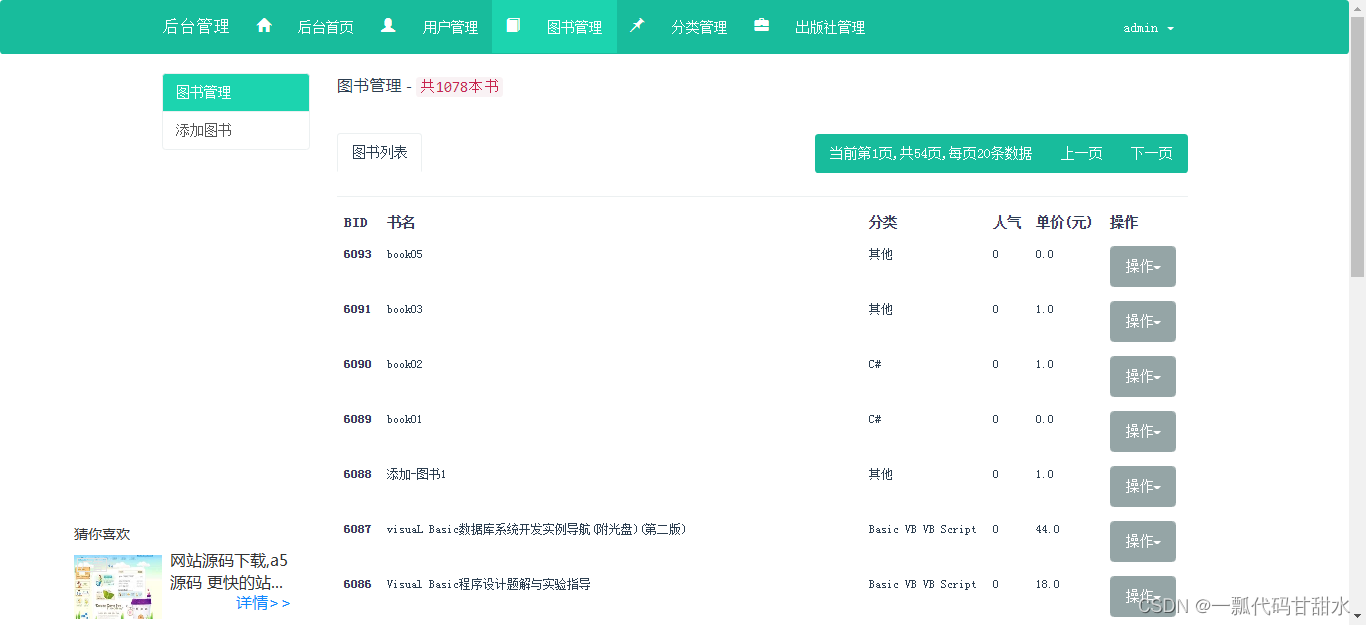
Task: Open the 操作 dropdown for book01
Action: pyautogui.click(x=1142, y=431)
